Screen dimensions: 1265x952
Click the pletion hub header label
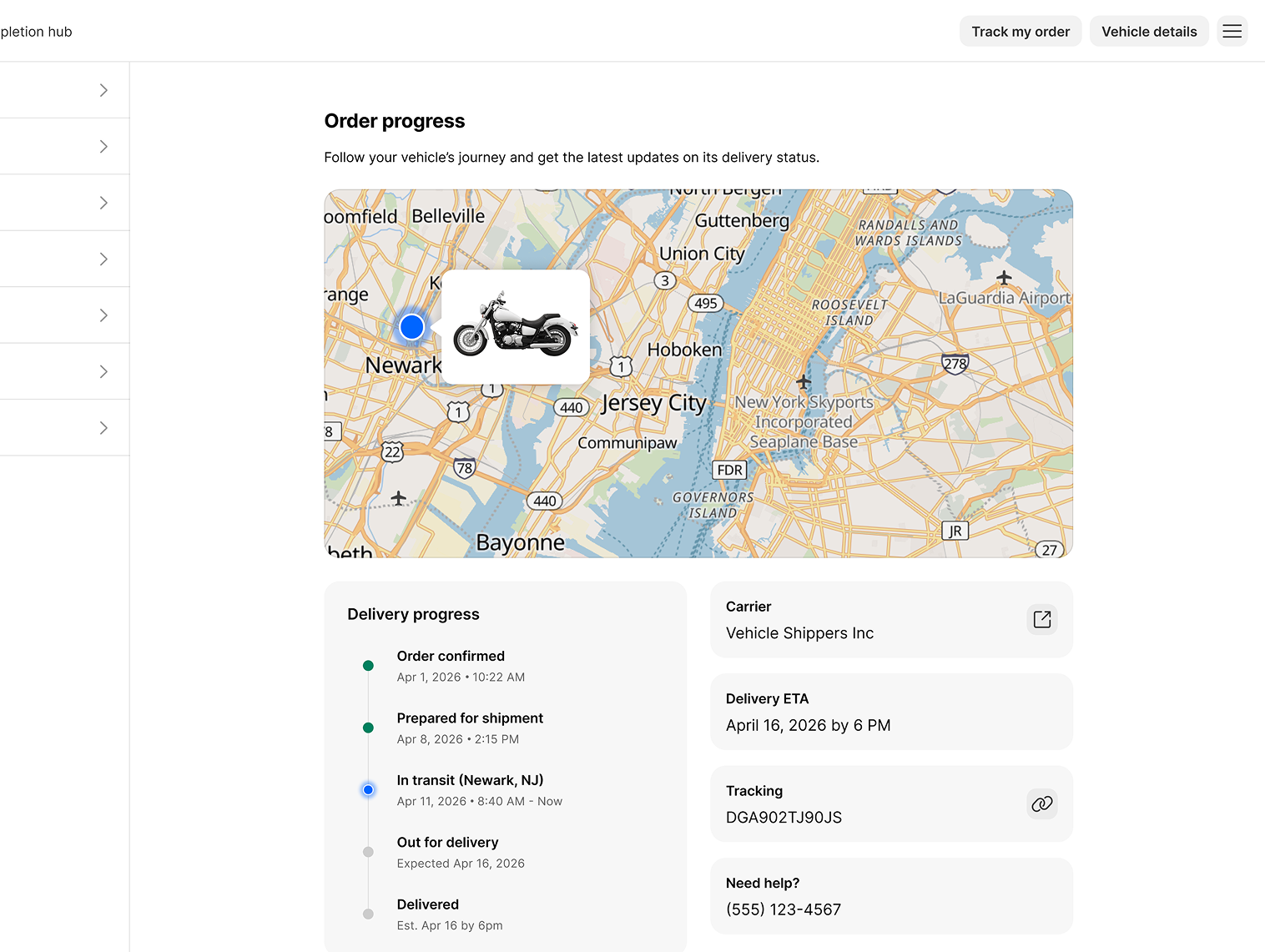pos(38,31)
